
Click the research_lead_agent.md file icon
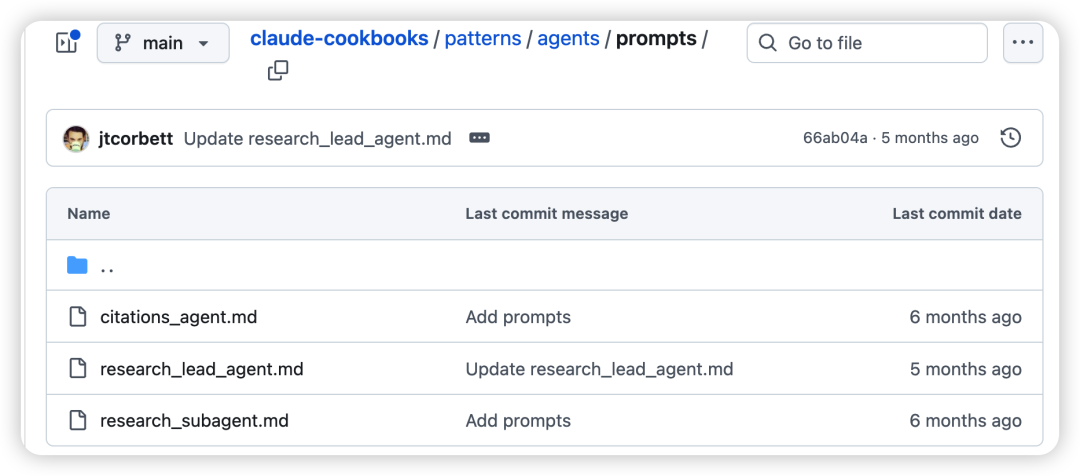[x=77, y=369]
